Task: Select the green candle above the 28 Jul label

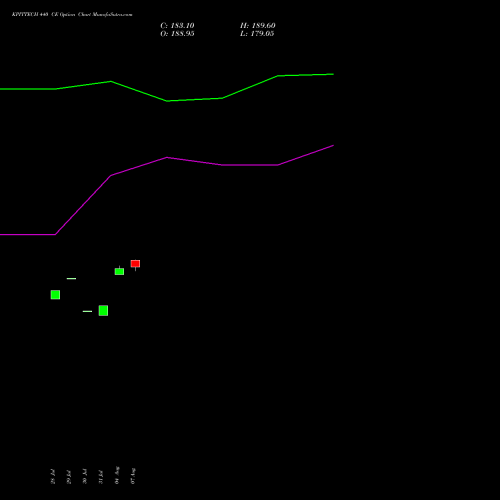Action: click(55, 295)
